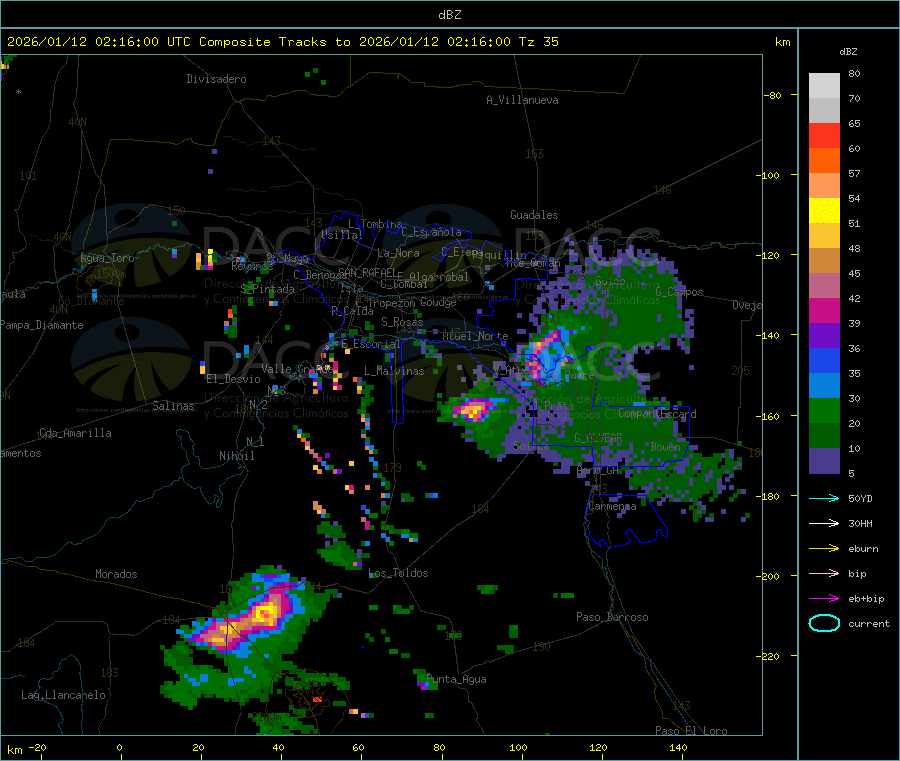Click the cyan 50YD track arrow in legend
The width and height of the screenshot is (900, 761).
coord(824,498)
